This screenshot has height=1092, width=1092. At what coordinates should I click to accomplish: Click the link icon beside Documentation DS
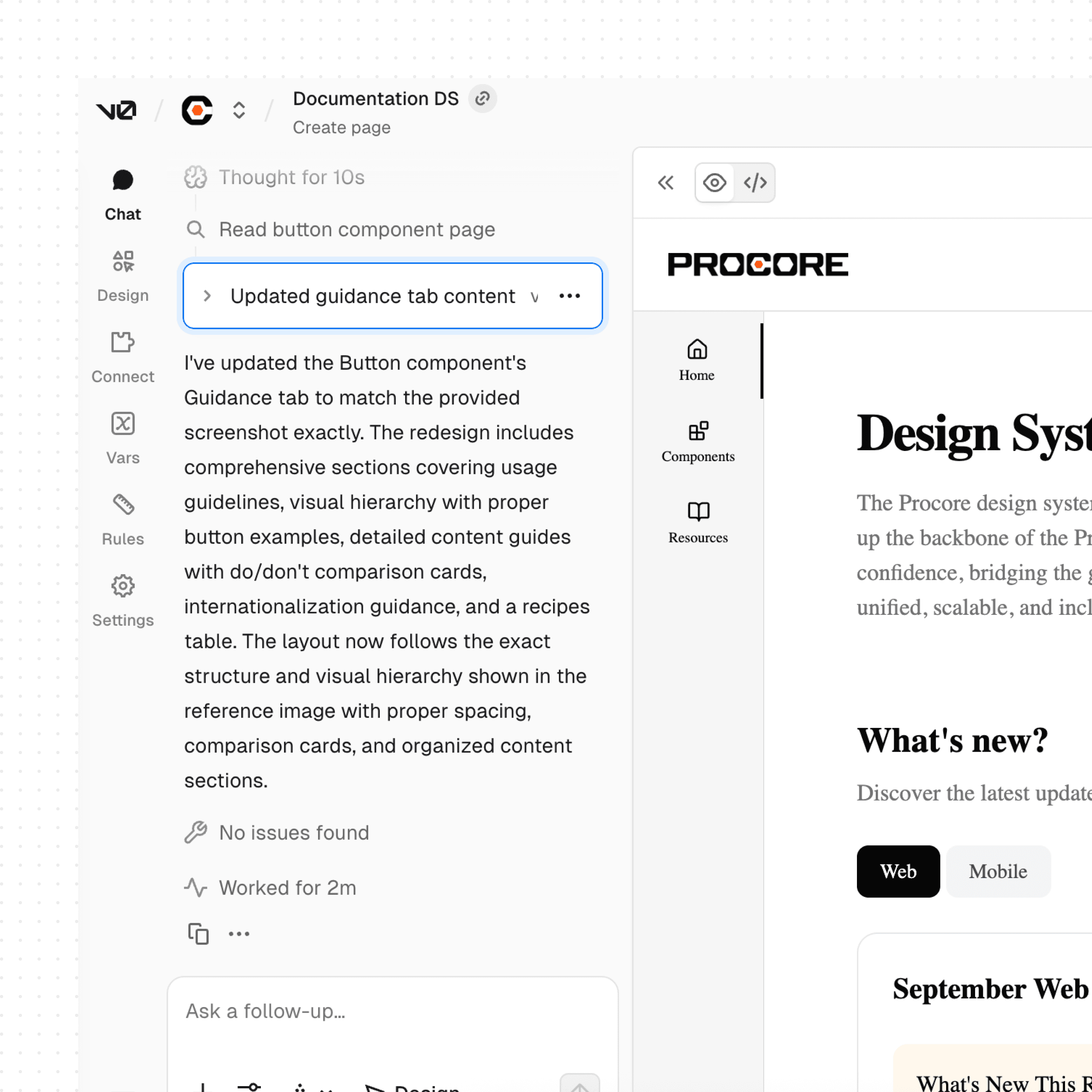(482, 99)
